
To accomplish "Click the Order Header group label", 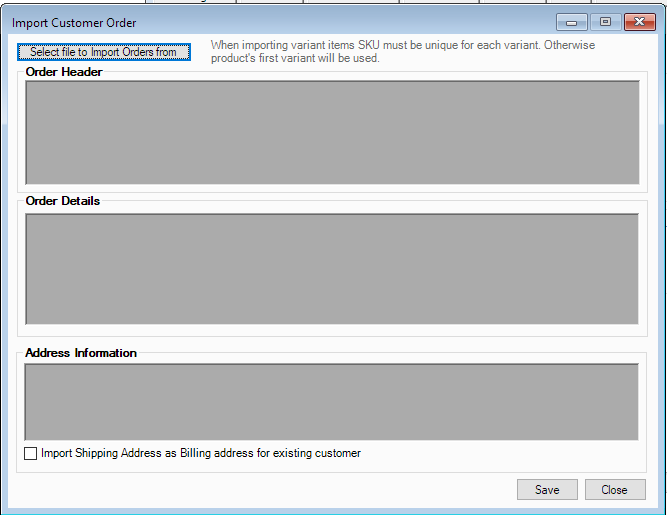I will (64, 72).
